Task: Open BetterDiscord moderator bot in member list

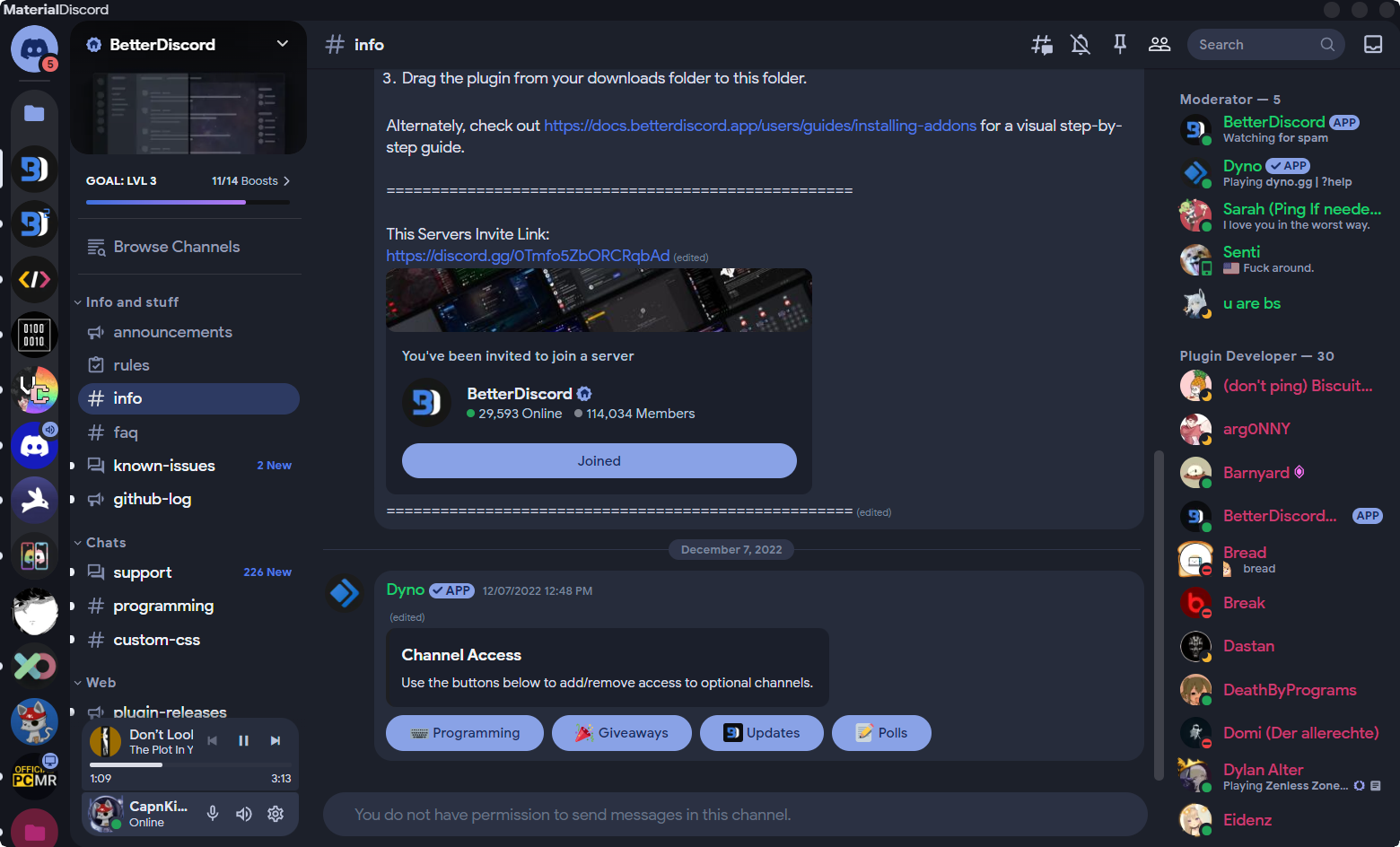Action: coord(1282,129)
